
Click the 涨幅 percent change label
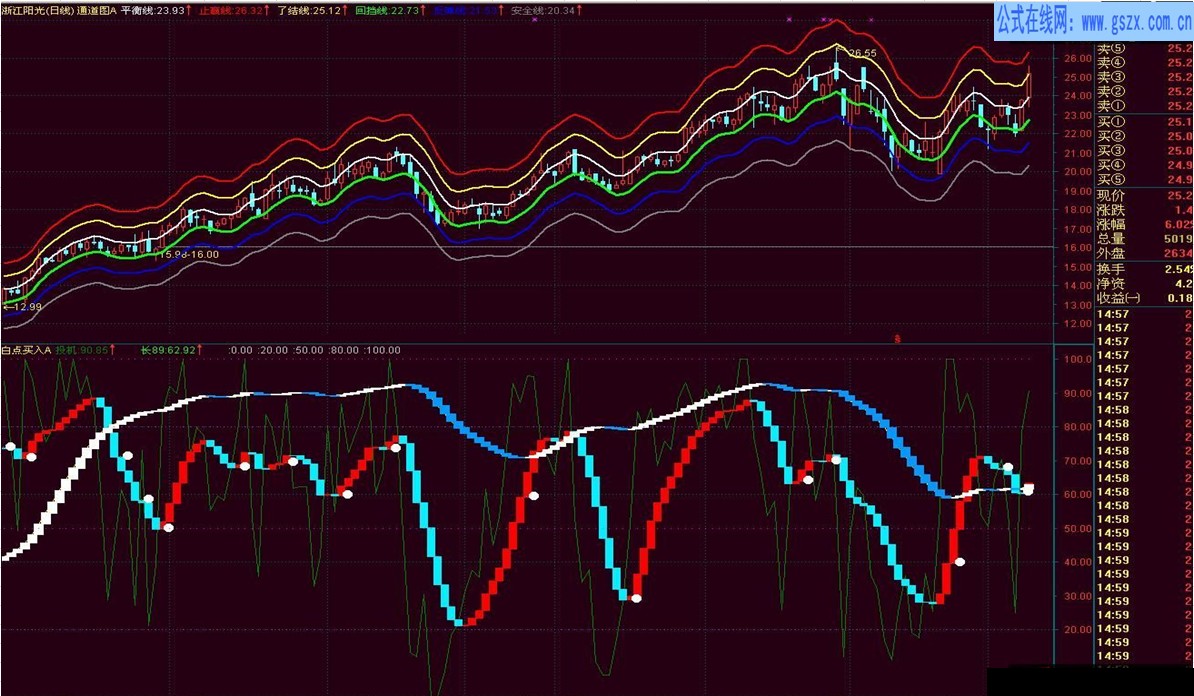click(1110, 225)
